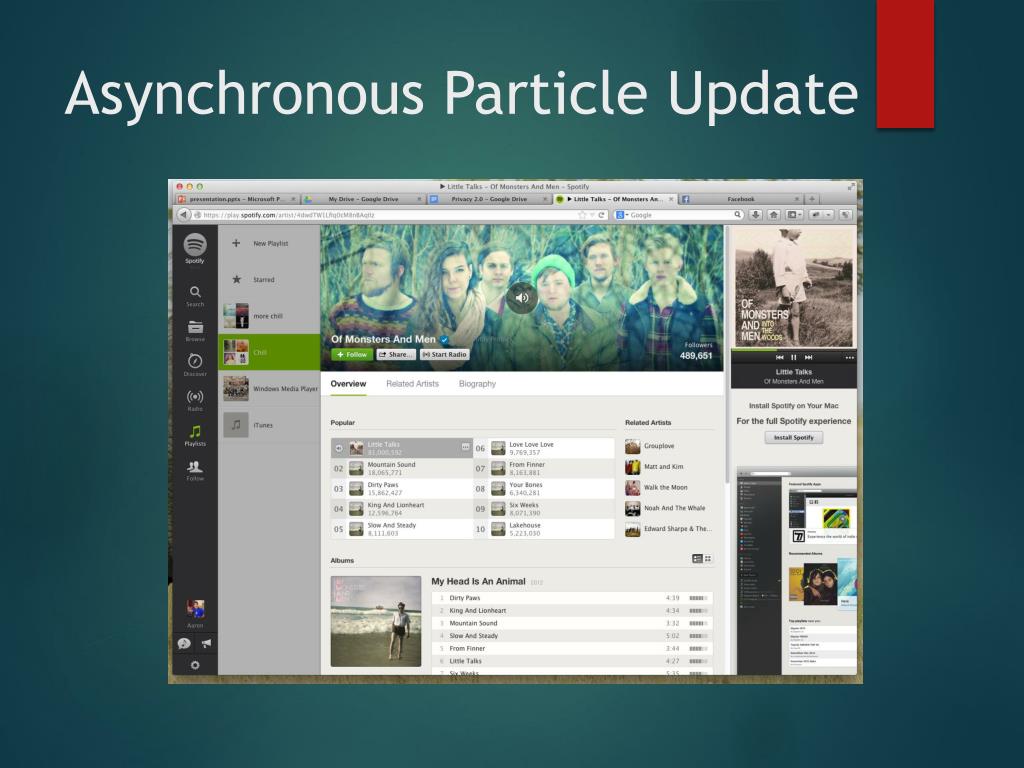1024x768 pixels.
Task: Switch to the Facebook browser tab
Action: (x=741, y=199)
